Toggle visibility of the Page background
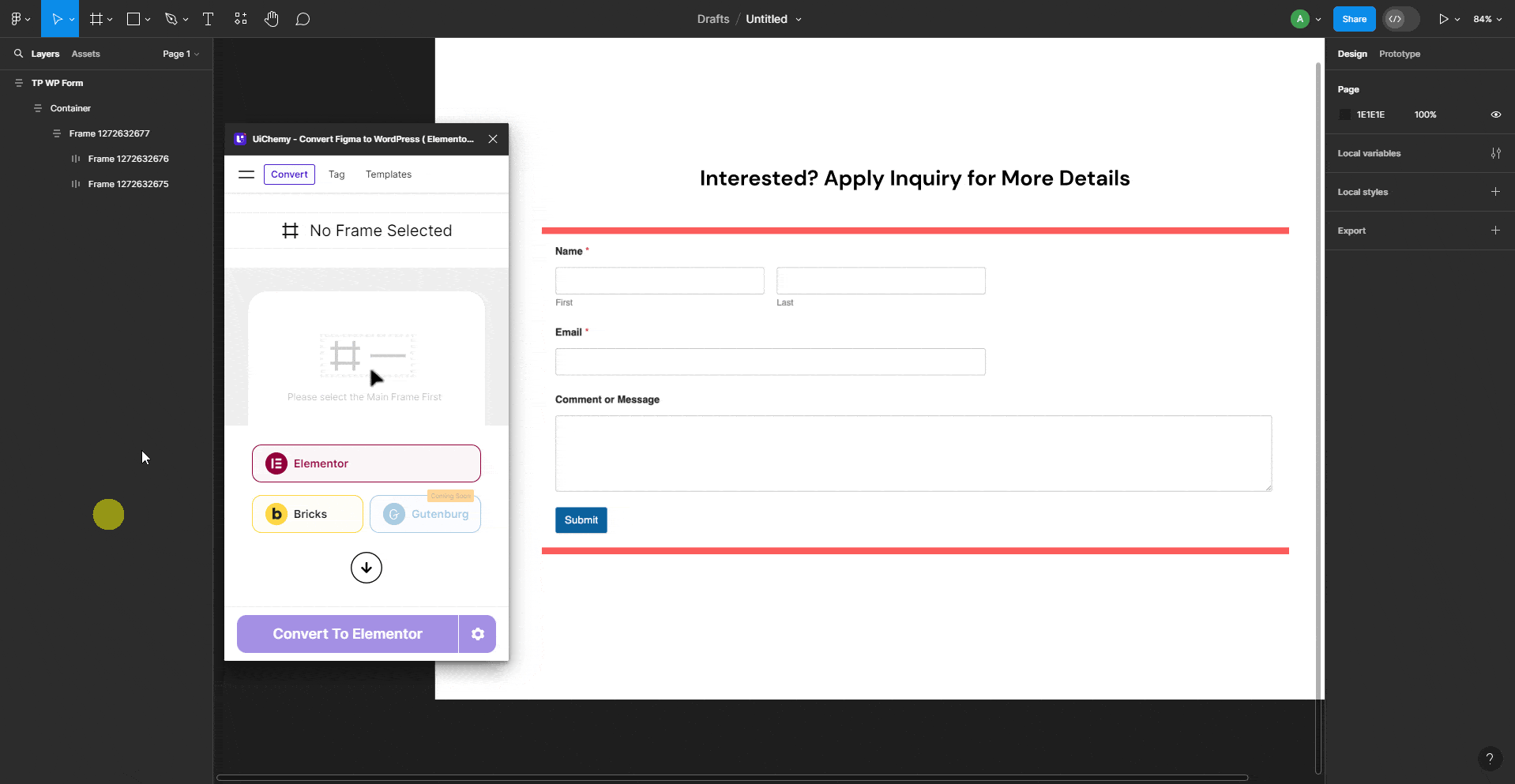 (x=1495, y=114)
